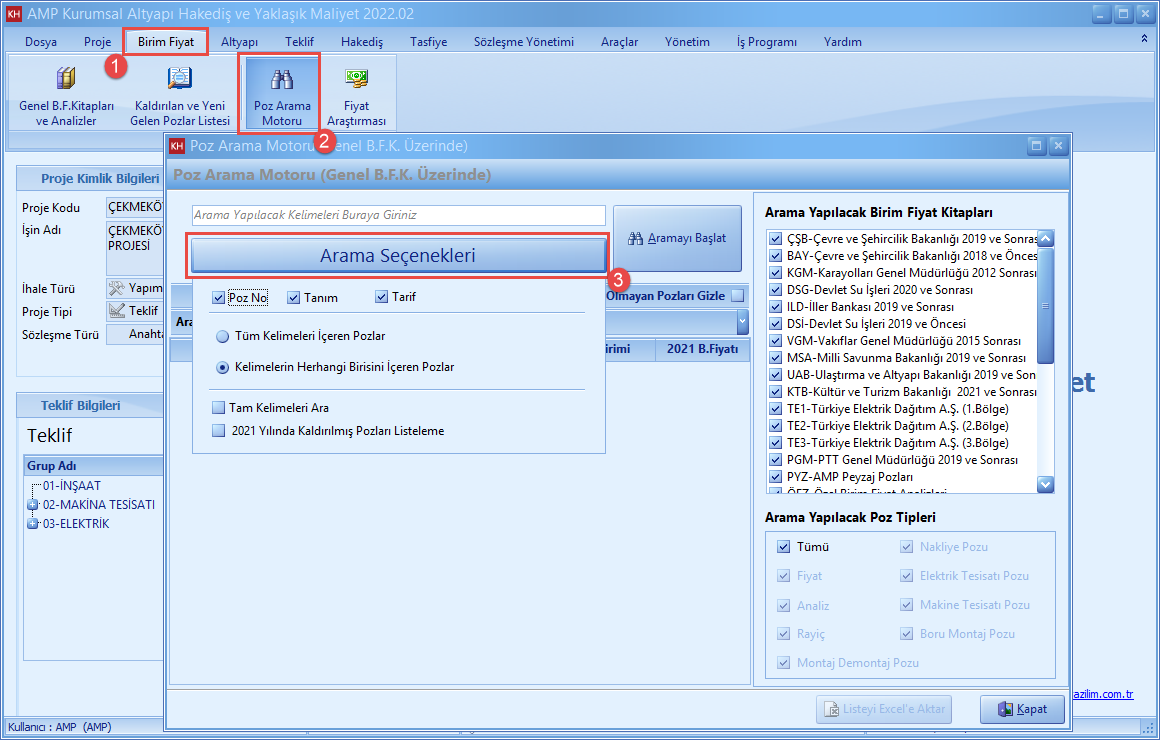Uncheck DSG-Devlet Su İşleri 2020 ve Sonrası

point(775,289)
